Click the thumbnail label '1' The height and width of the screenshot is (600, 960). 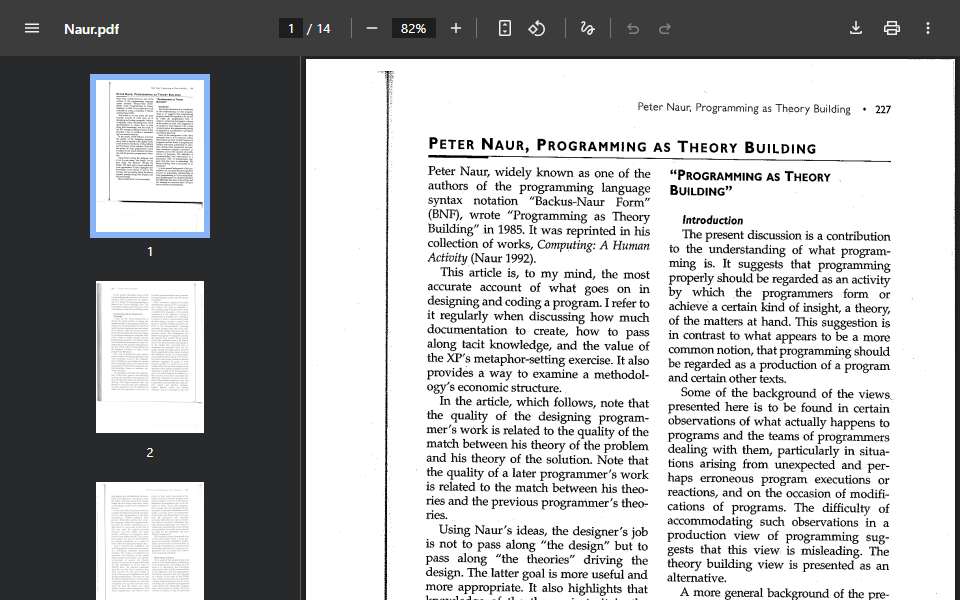tap(150, 252)
